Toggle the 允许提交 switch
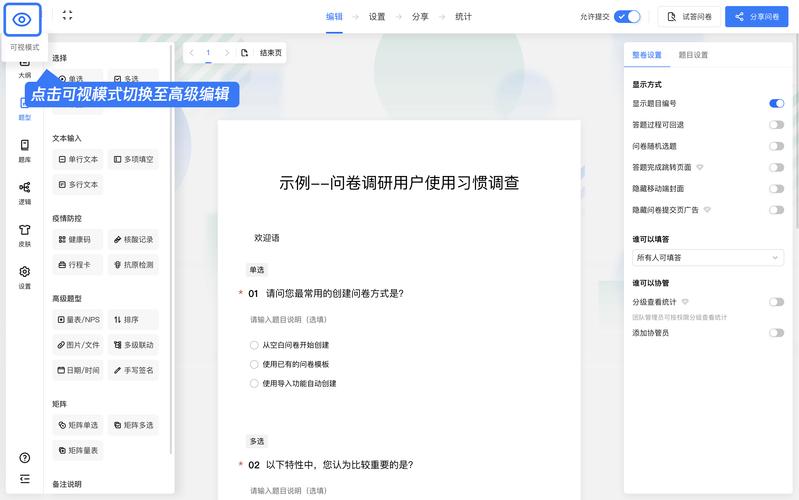The image size is (799, 500). (627, 17)
